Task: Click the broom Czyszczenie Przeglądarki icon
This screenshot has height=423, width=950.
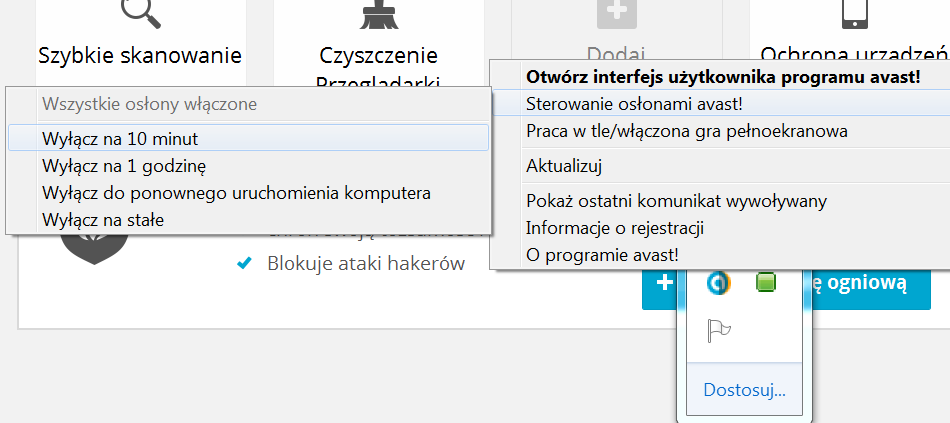Action: 379,13
